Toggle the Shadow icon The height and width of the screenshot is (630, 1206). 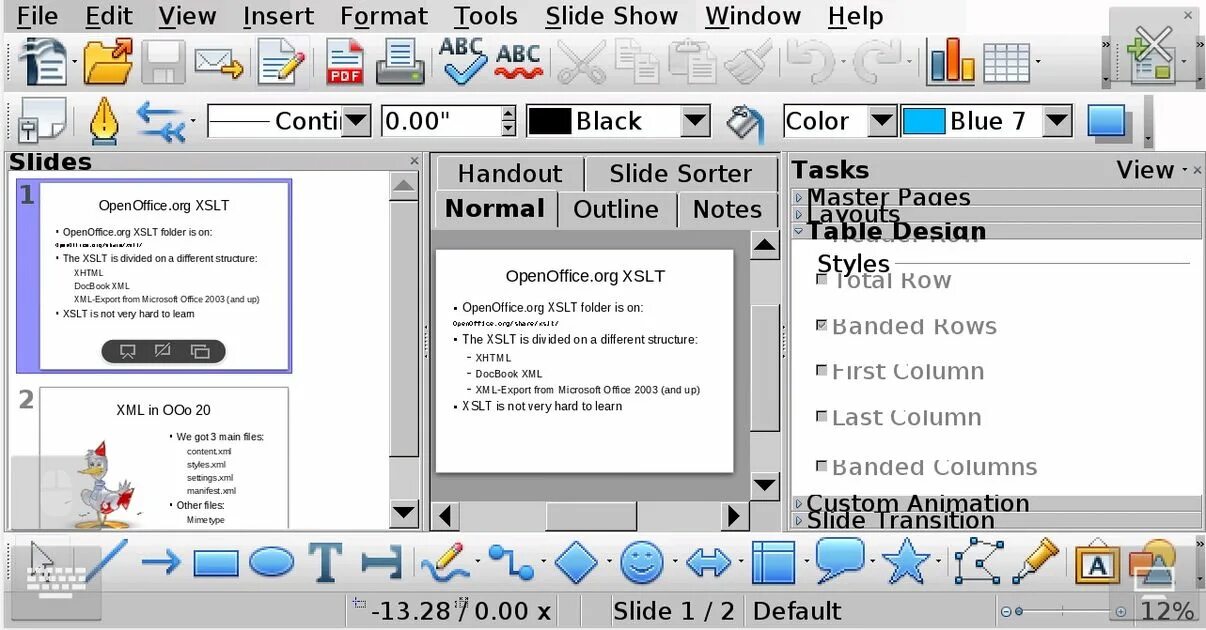point(1108,122)
